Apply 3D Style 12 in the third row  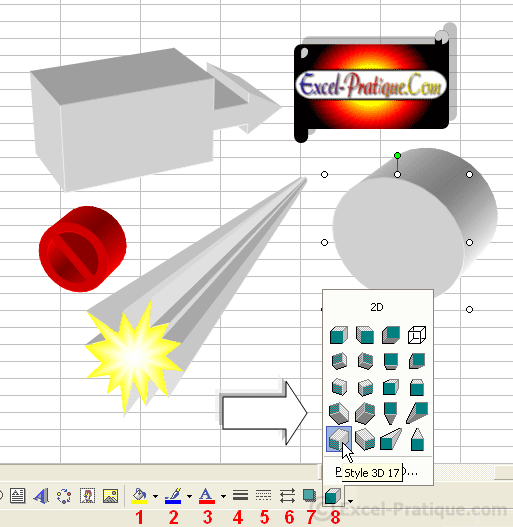point(417,387)
